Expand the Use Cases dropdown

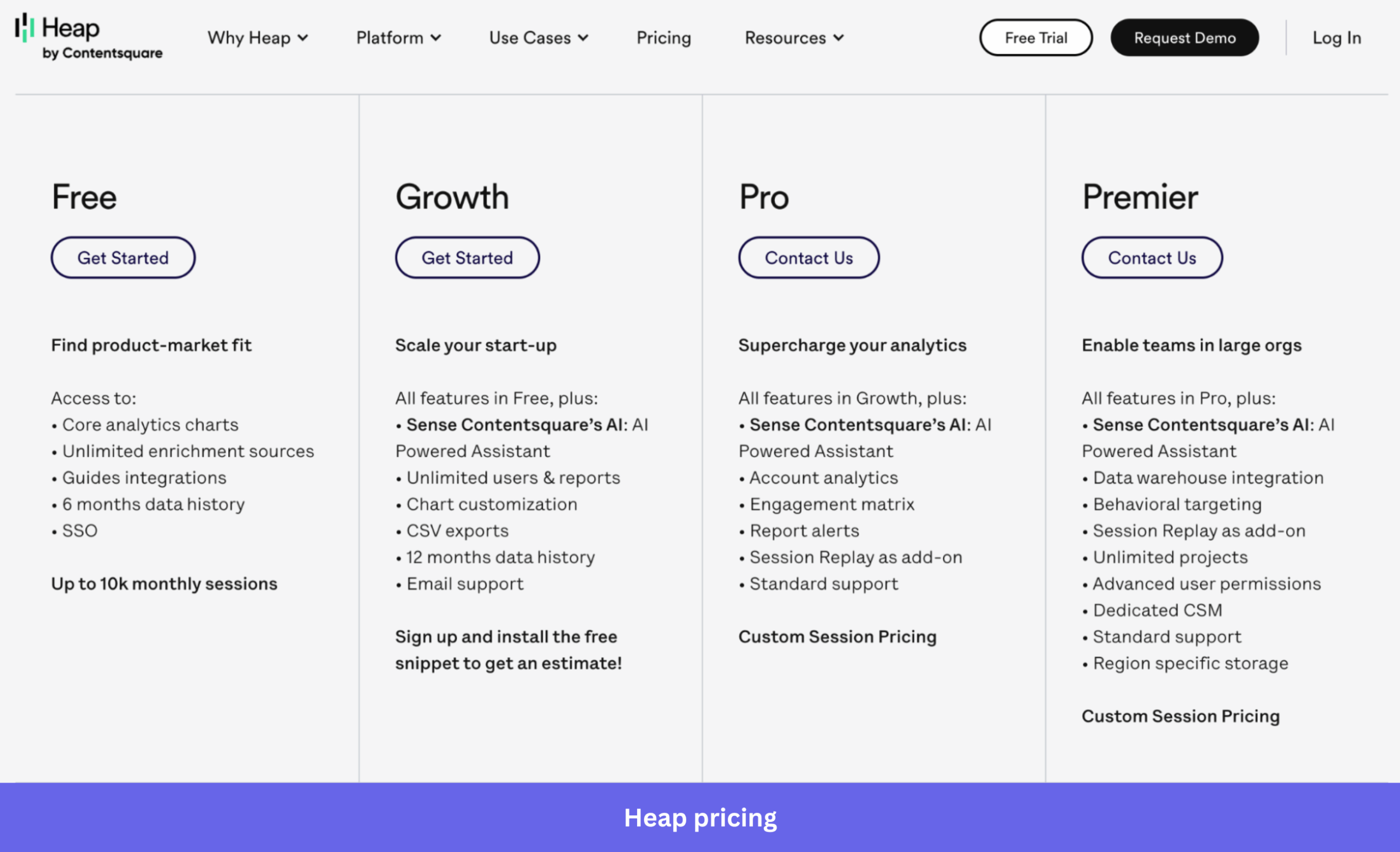pyautogui.click(x=538, y=38)
